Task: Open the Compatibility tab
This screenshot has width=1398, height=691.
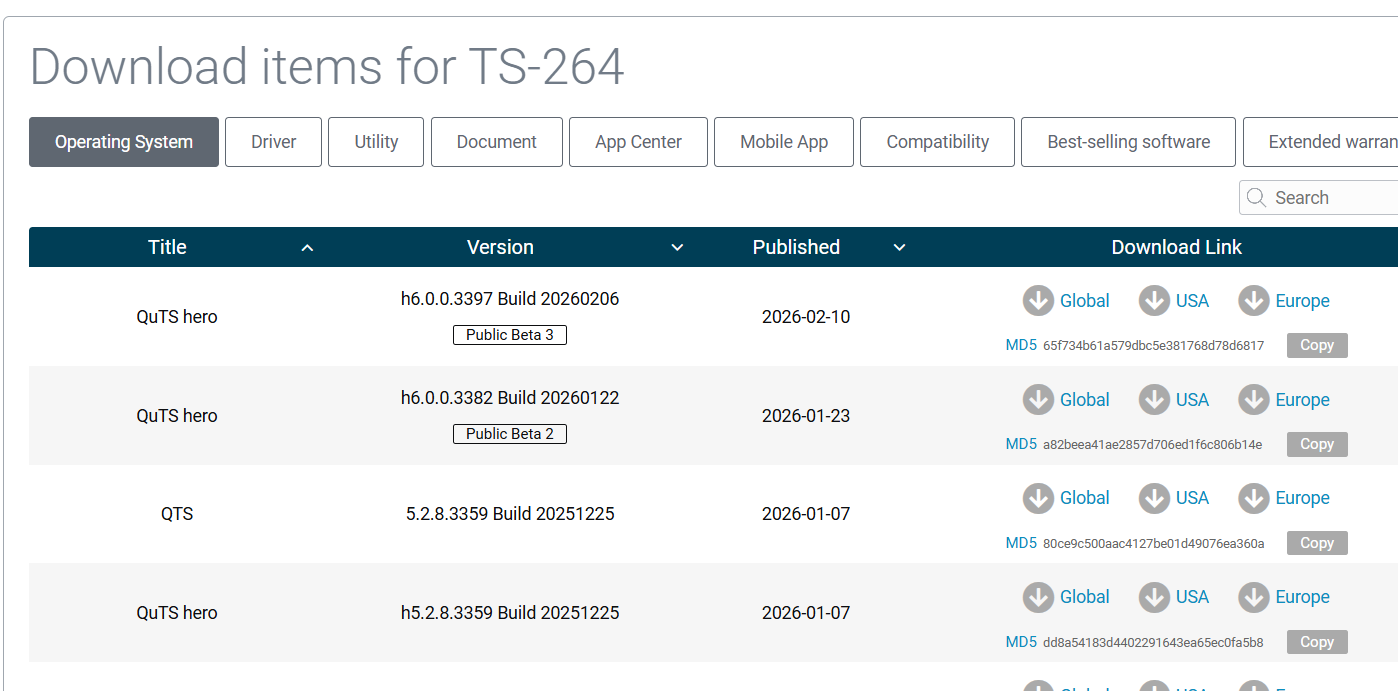Action: (x=937, y=142)
